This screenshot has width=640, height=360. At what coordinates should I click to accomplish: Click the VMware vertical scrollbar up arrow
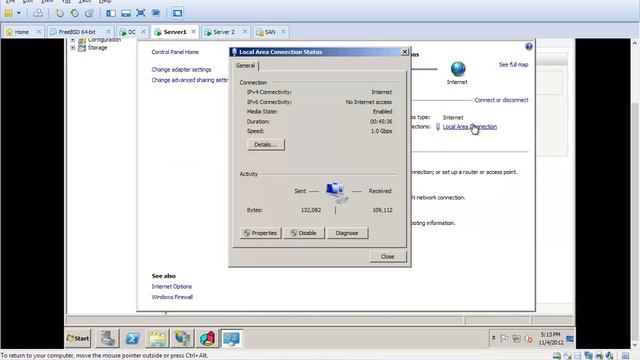coord(635,43)
